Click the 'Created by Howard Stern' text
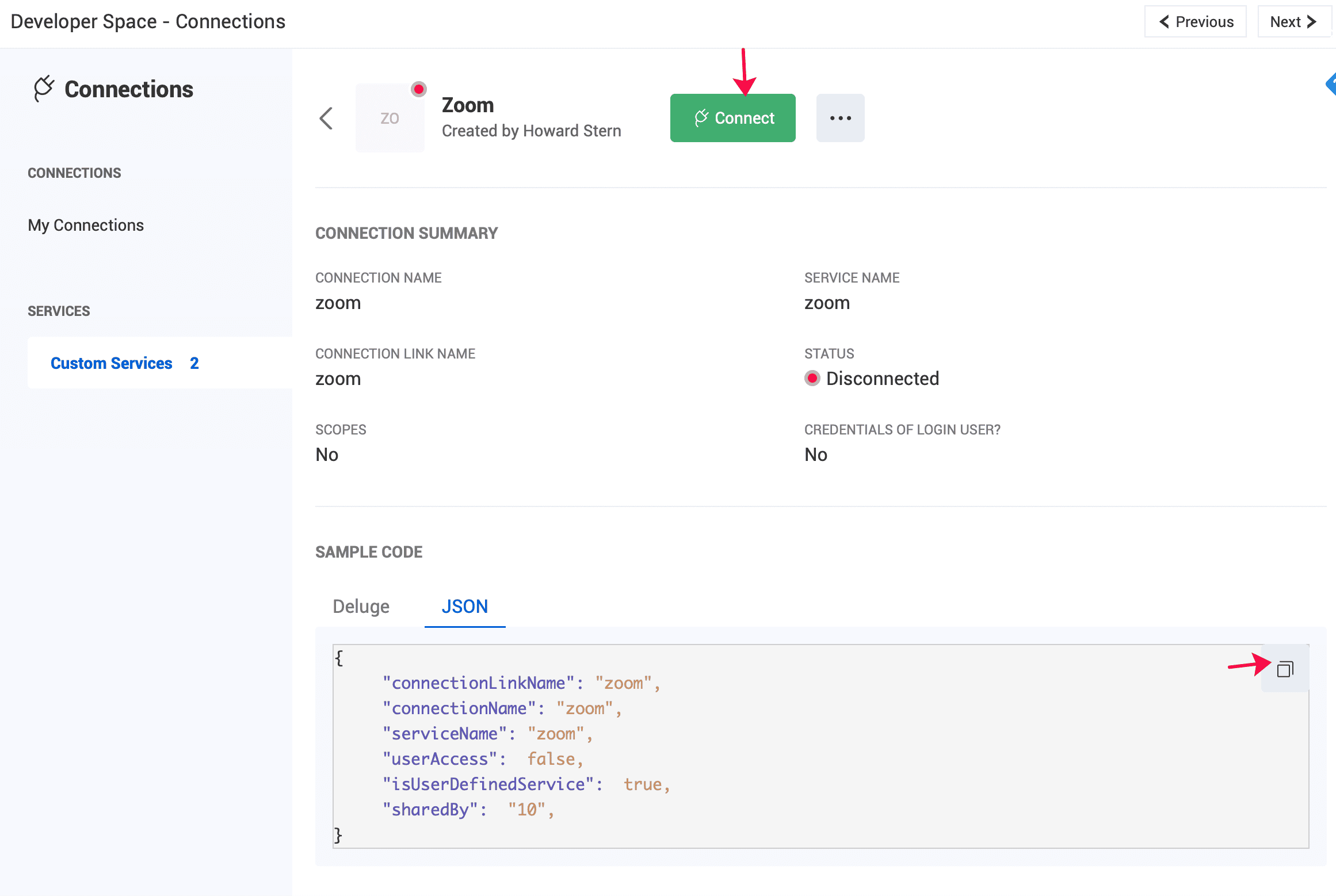Viewport: 1336px width, 896px height. point(532,131)
